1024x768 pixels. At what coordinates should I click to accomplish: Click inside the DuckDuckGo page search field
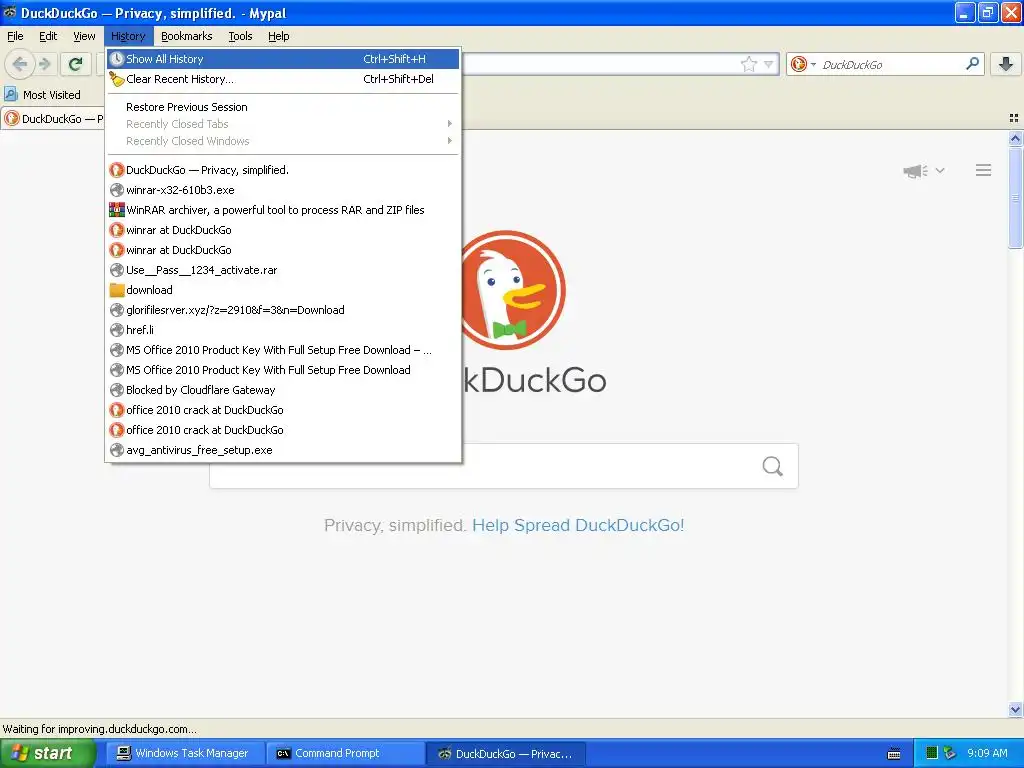(504, 466)
